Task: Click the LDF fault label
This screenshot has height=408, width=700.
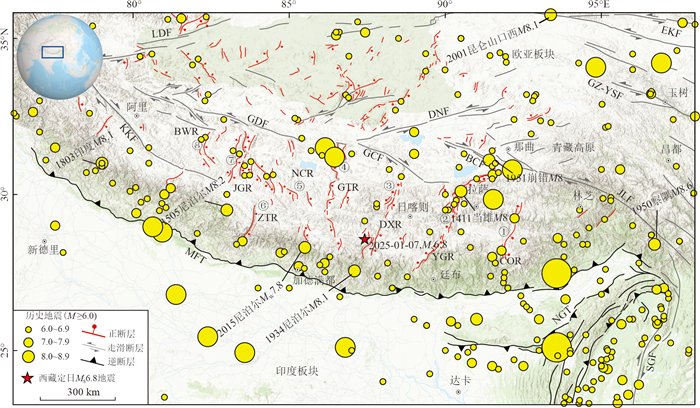Action: pyautogui.click(x=162, y=34)
